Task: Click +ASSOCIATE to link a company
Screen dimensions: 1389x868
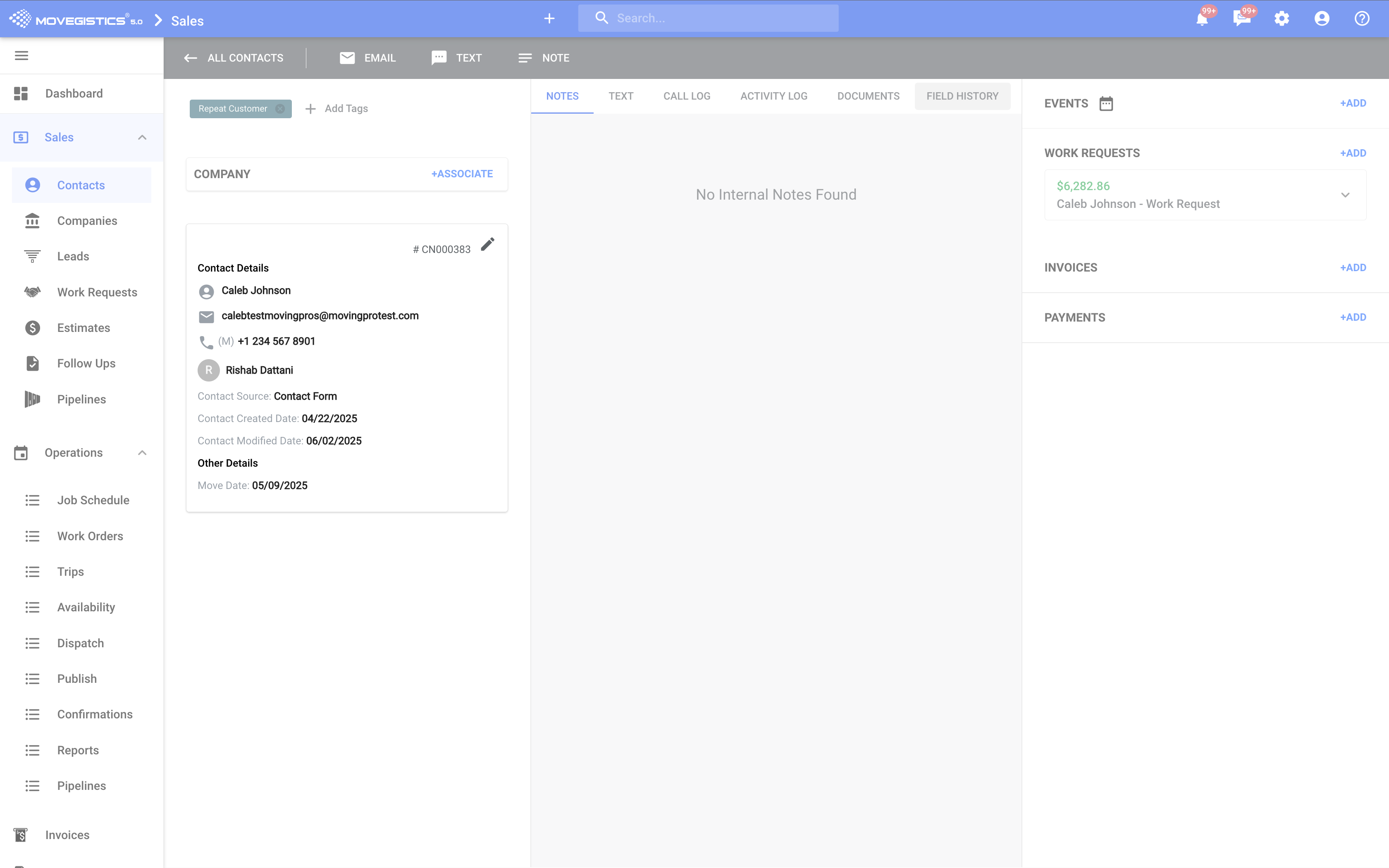Action: 461,174
